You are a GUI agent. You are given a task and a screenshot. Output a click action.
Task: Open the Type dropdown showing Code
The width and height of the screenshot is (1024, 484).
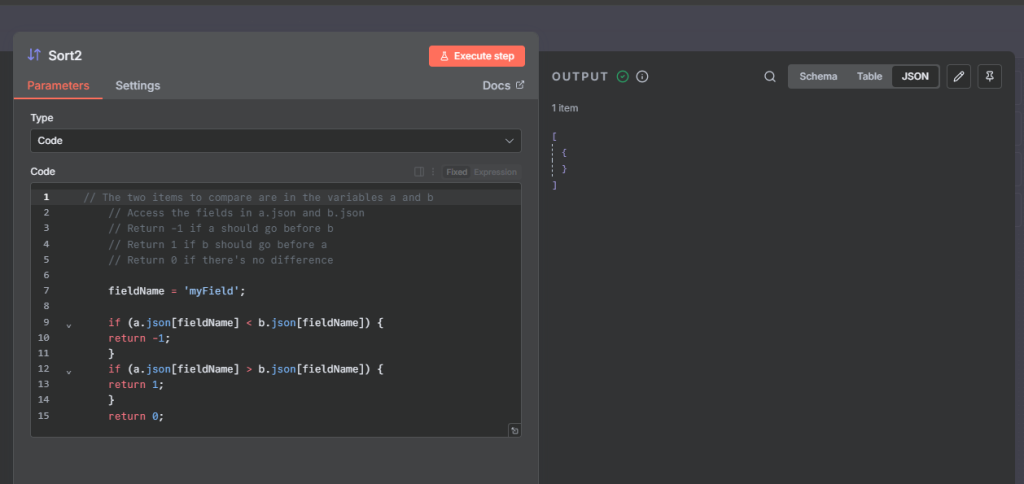coord(275,141)
